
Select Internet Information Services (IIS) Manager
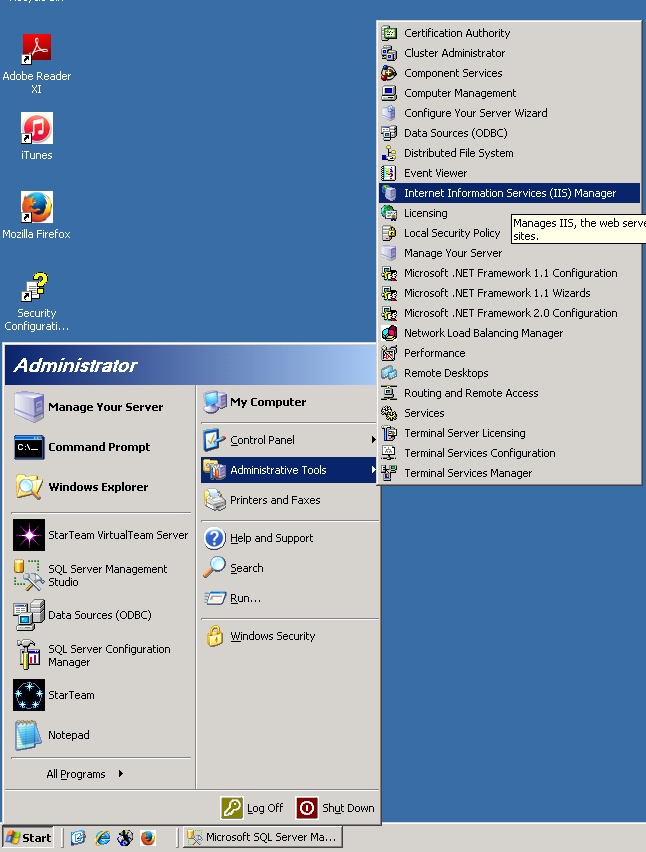point(509,193)
